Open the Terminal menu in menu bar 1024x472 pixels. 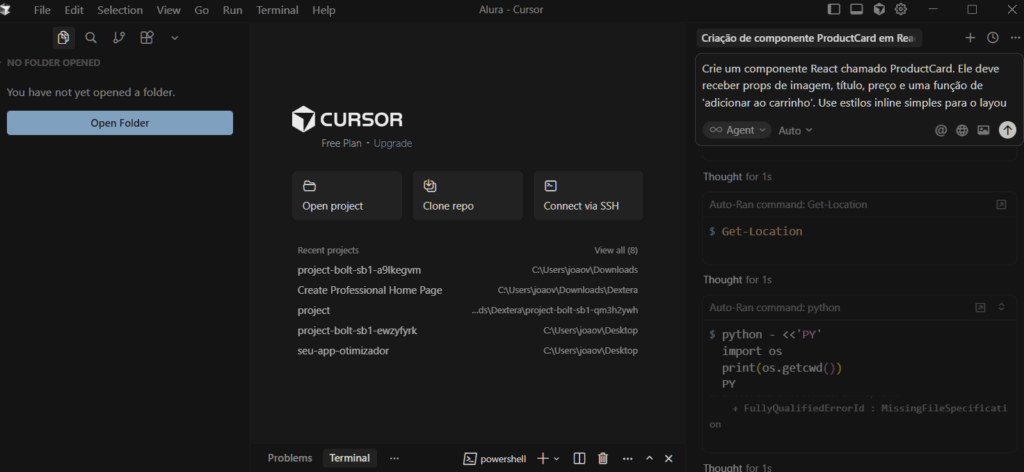tap(277, 9)
